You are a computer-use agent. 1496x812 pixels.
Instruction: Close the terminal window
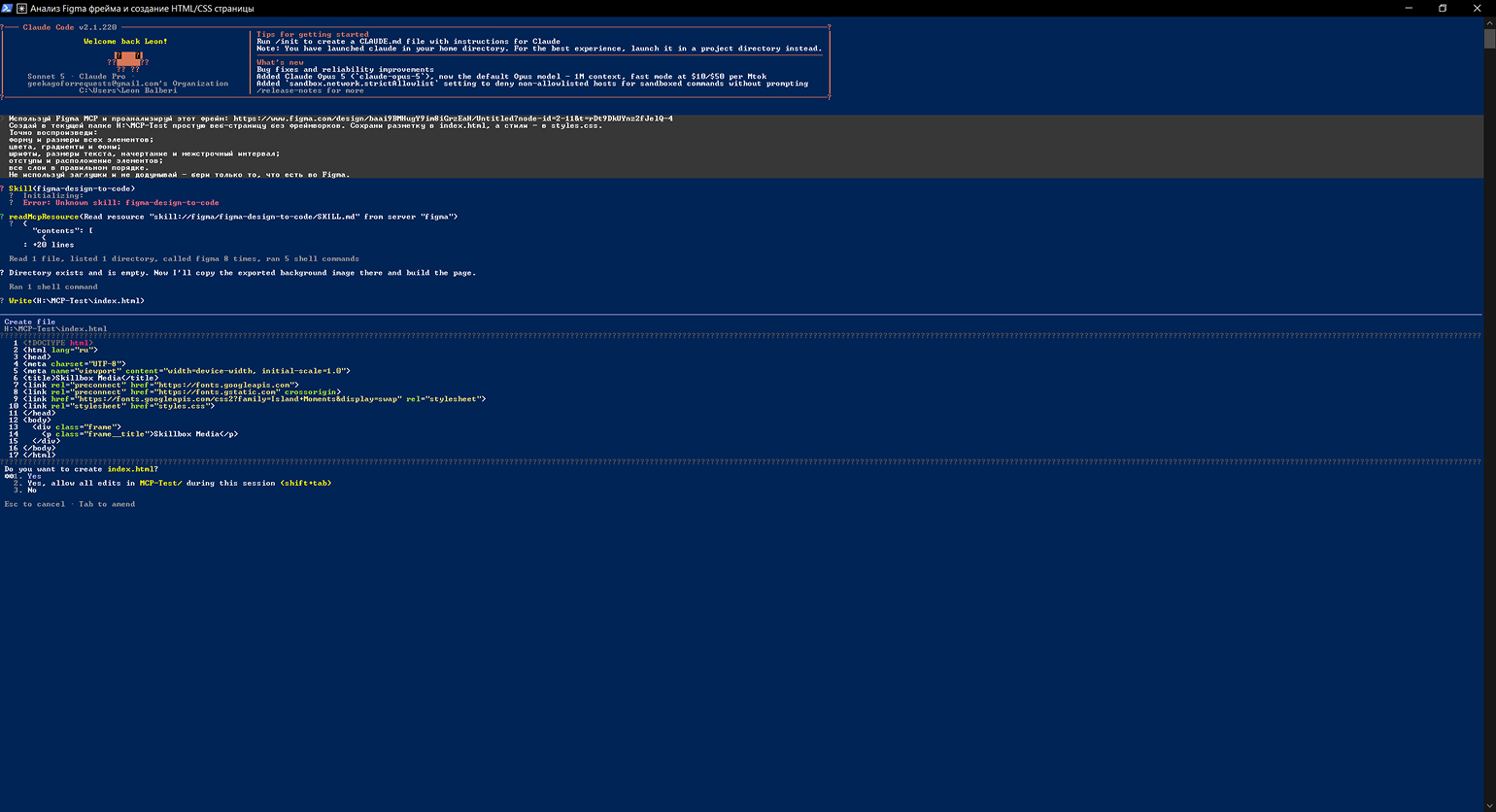coord(1478,8)
